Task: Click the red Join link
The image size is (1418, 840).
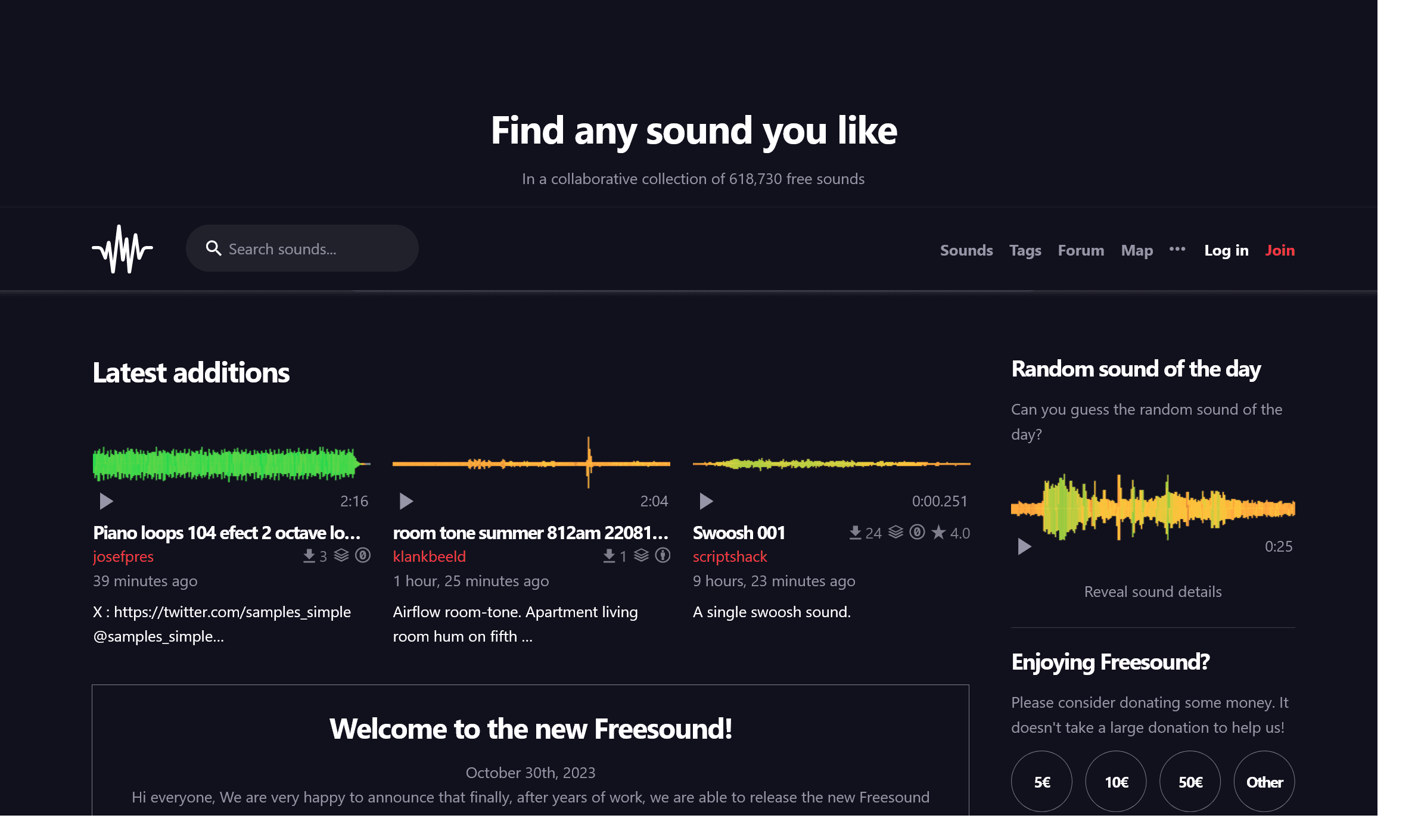Action: [x=1280, y=250]
